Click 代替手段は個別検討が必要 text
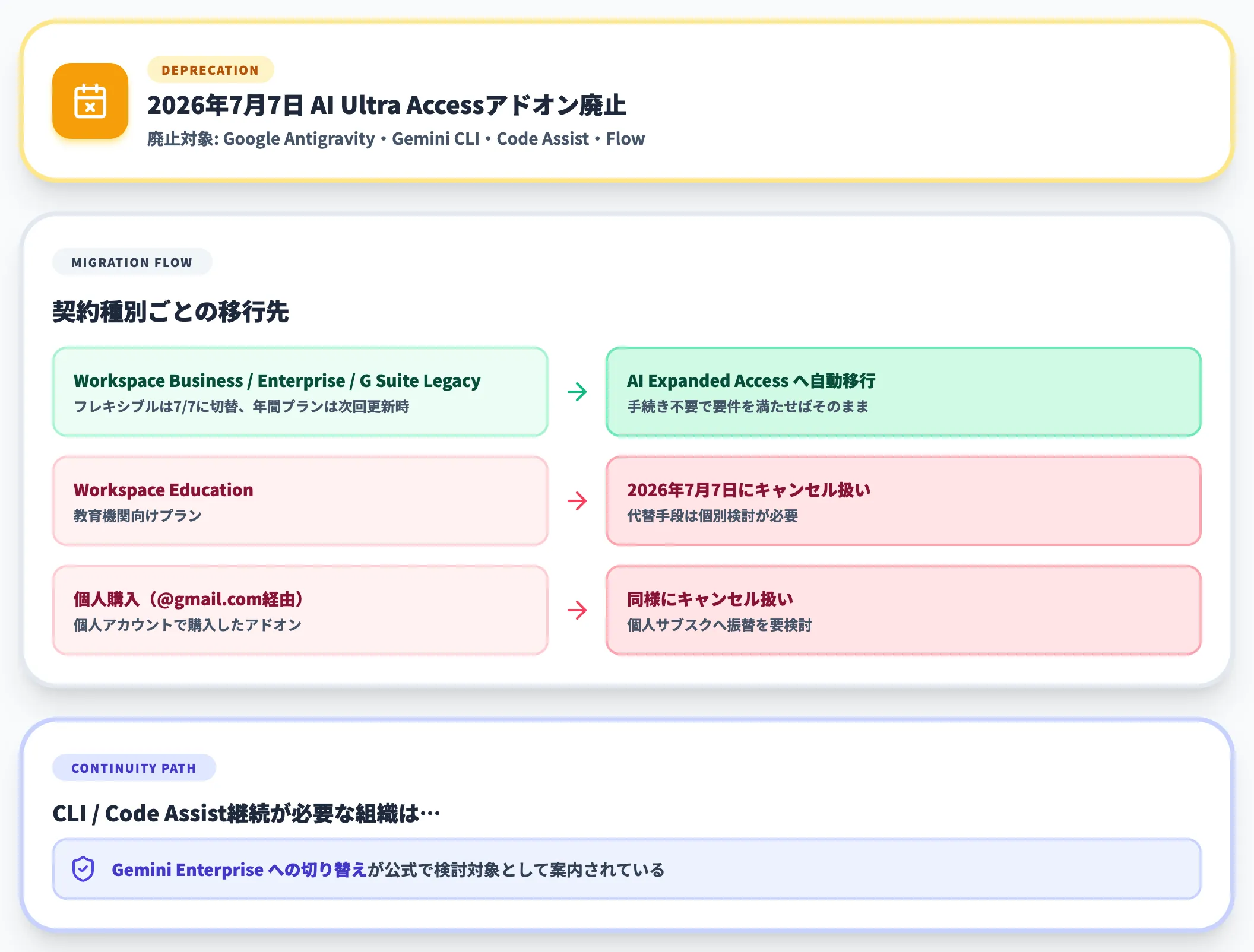This screenshot has height=952, width=1254. tap(712, 516)
